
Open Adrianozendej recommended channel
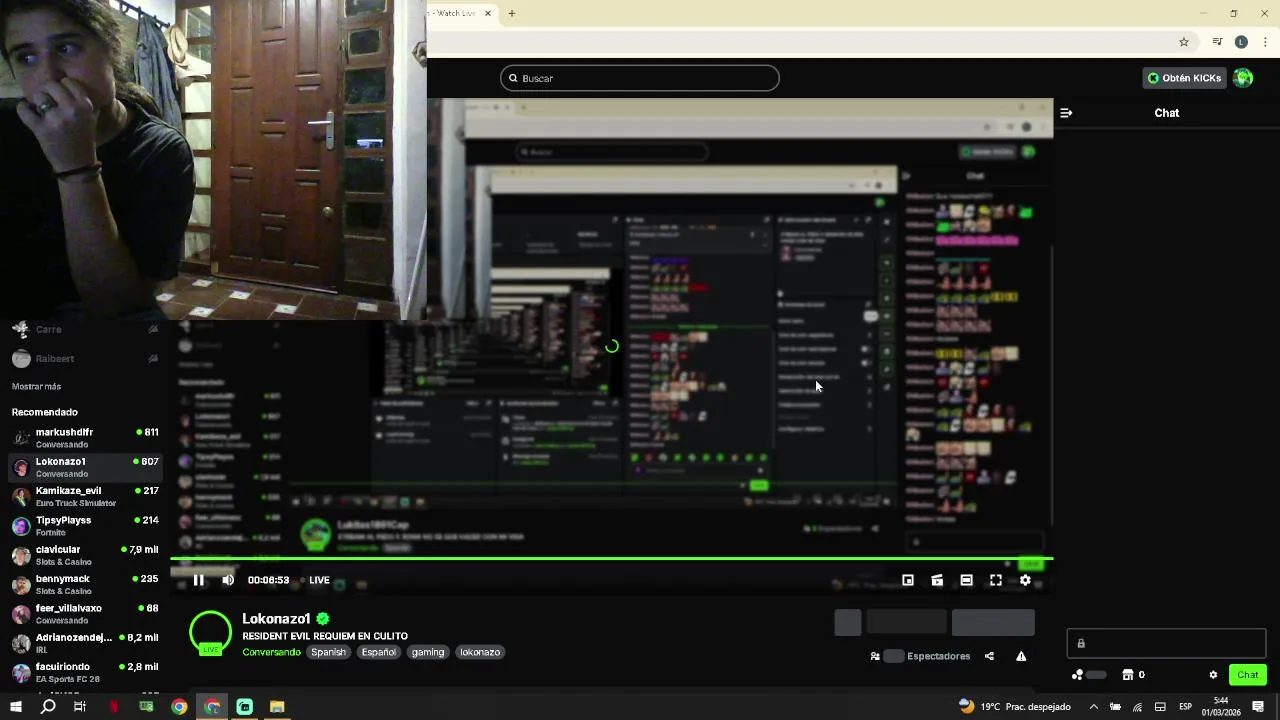coord(85,643)
